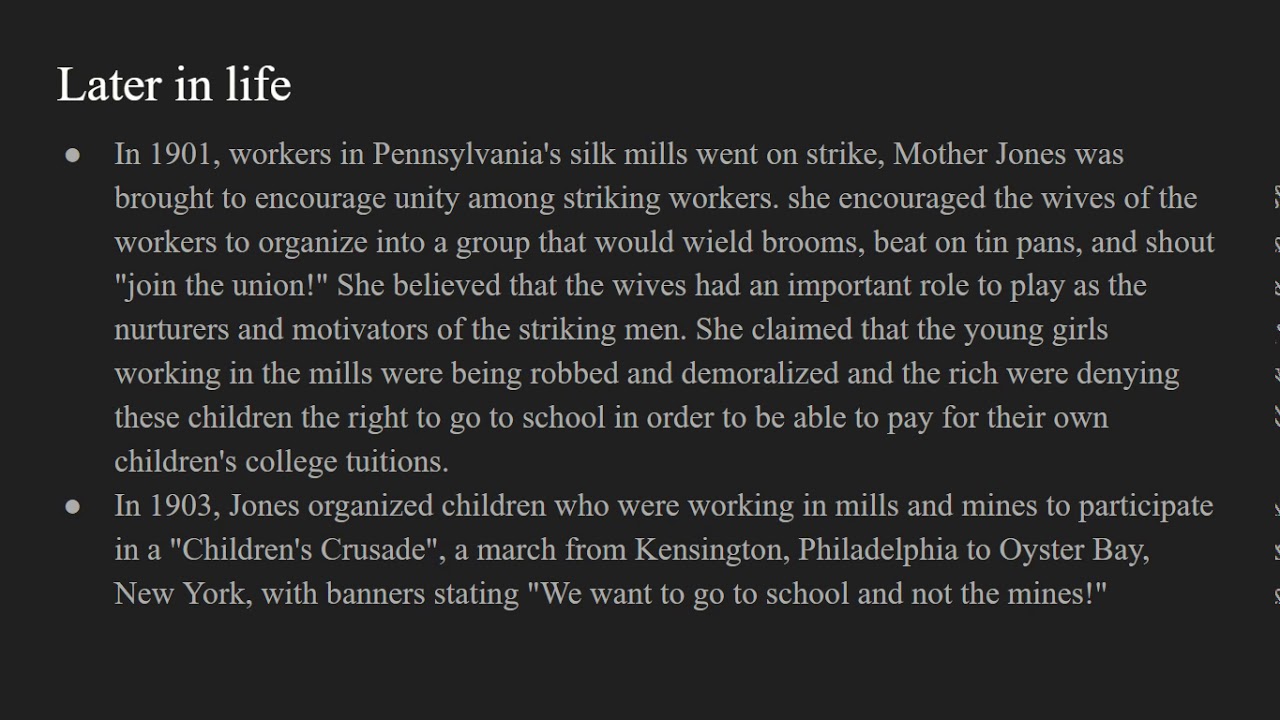Click the word "demoralized"

point(760,374)
